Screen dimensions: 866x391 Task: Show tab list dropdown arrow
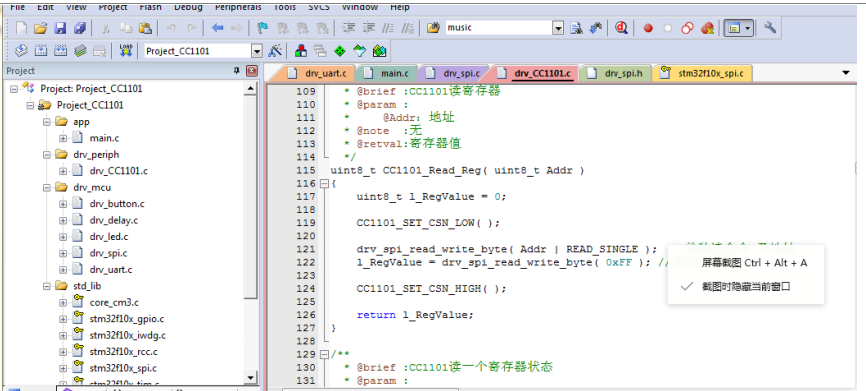coord(846,72)
